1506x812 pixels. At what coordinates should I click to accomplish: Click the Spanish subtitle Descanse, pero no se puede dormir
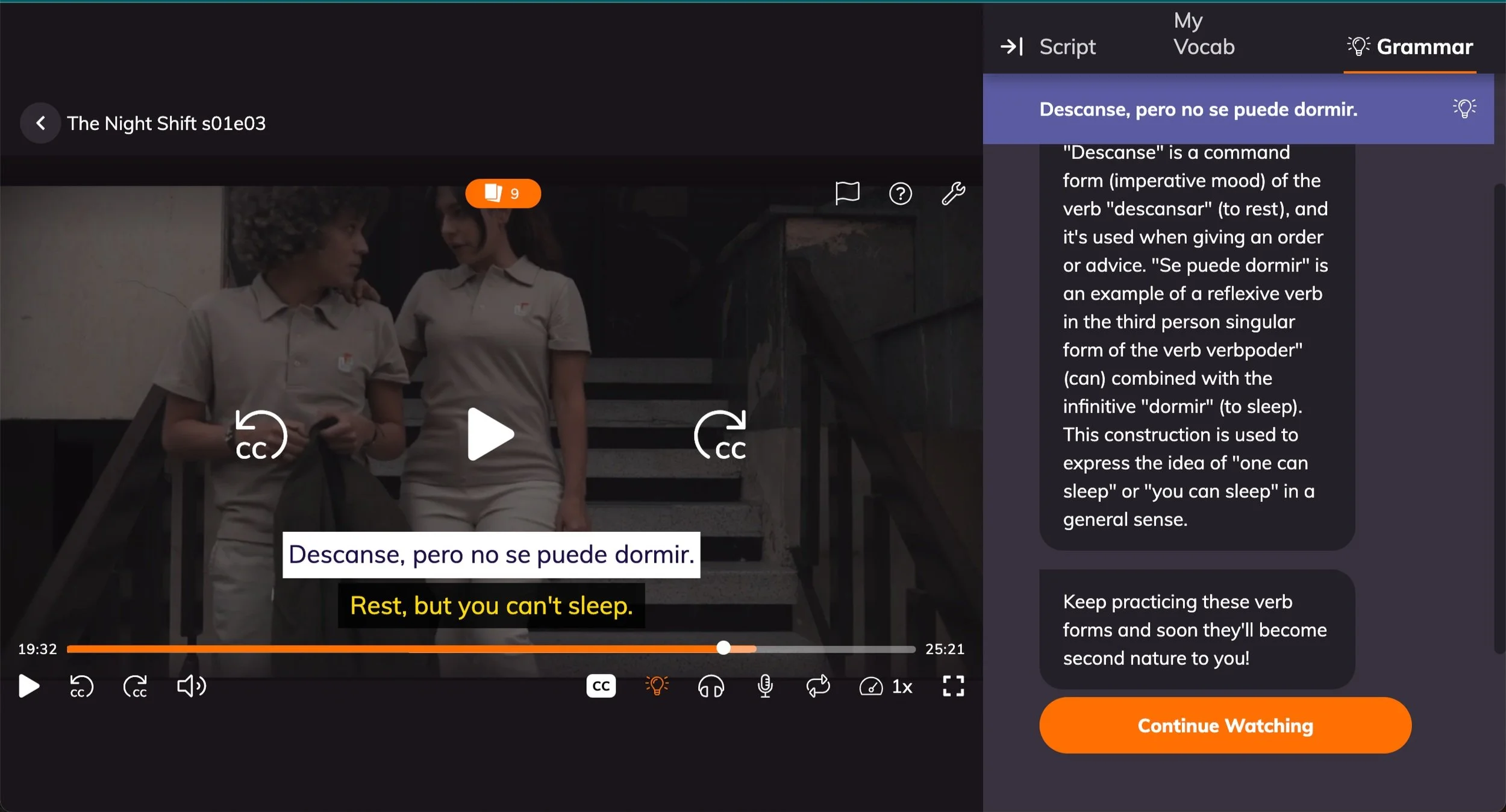coord(491,554)
